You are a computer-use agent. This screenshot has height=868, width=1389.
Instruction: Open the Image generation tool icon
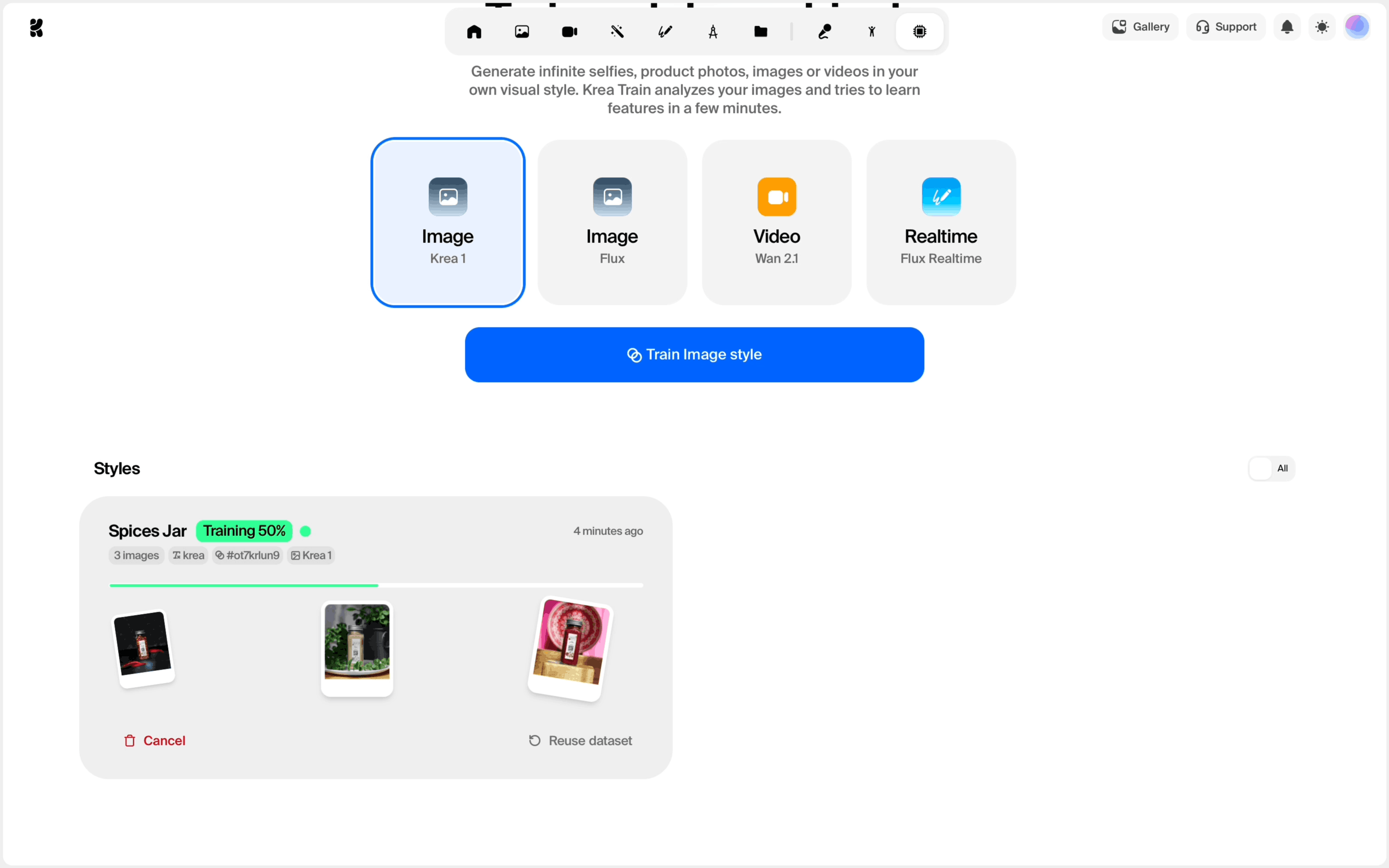pyautogui.click(x=522, y=32)
